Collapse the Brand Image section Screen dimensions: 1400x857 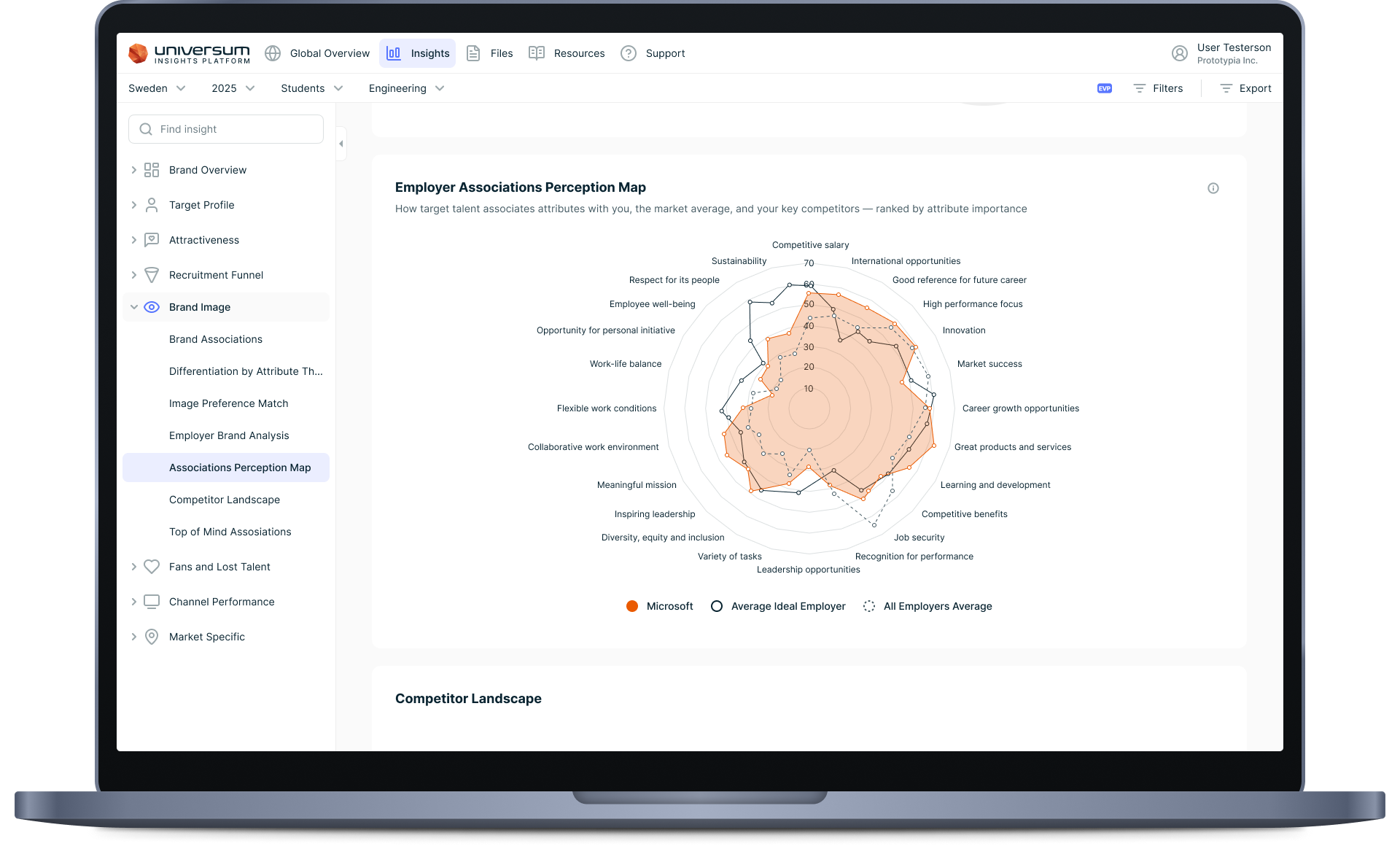(x=133, y=307)
